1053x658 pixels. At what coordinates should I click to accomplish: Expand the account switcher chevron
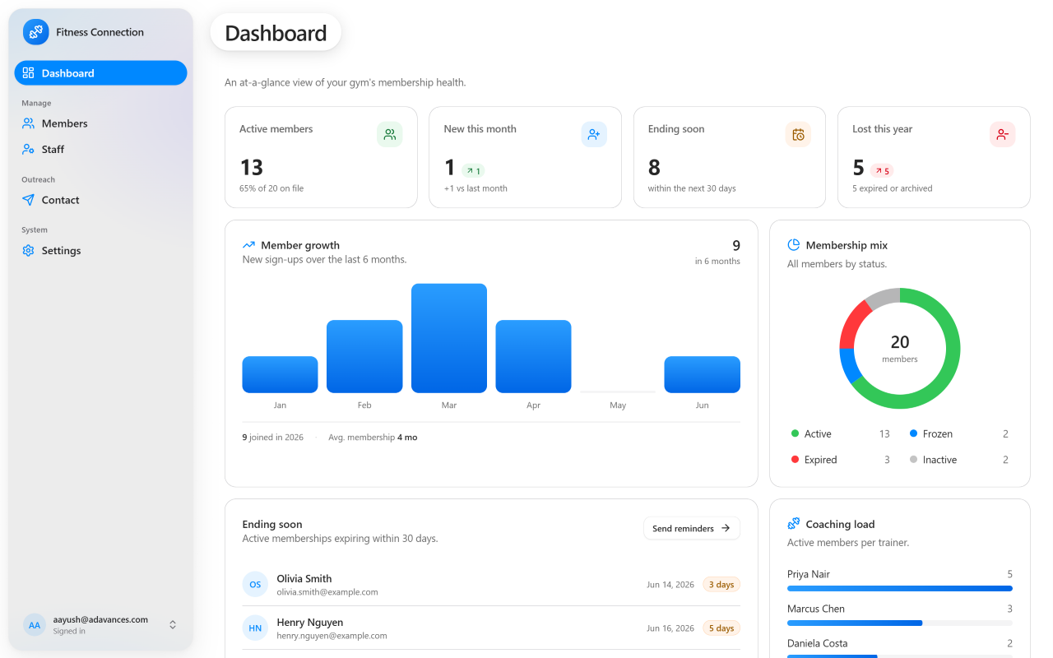(x=173, y=624)
